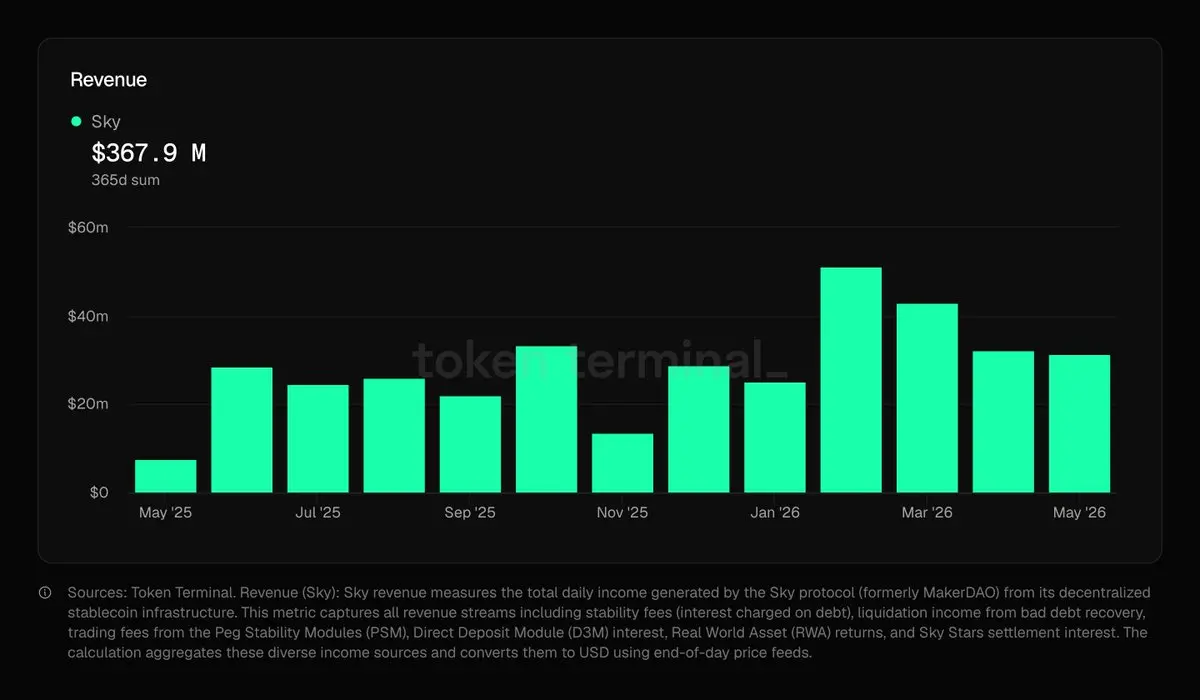Click the Sep '25 x-axis label
1200x700 pixels.
(470, 513)
